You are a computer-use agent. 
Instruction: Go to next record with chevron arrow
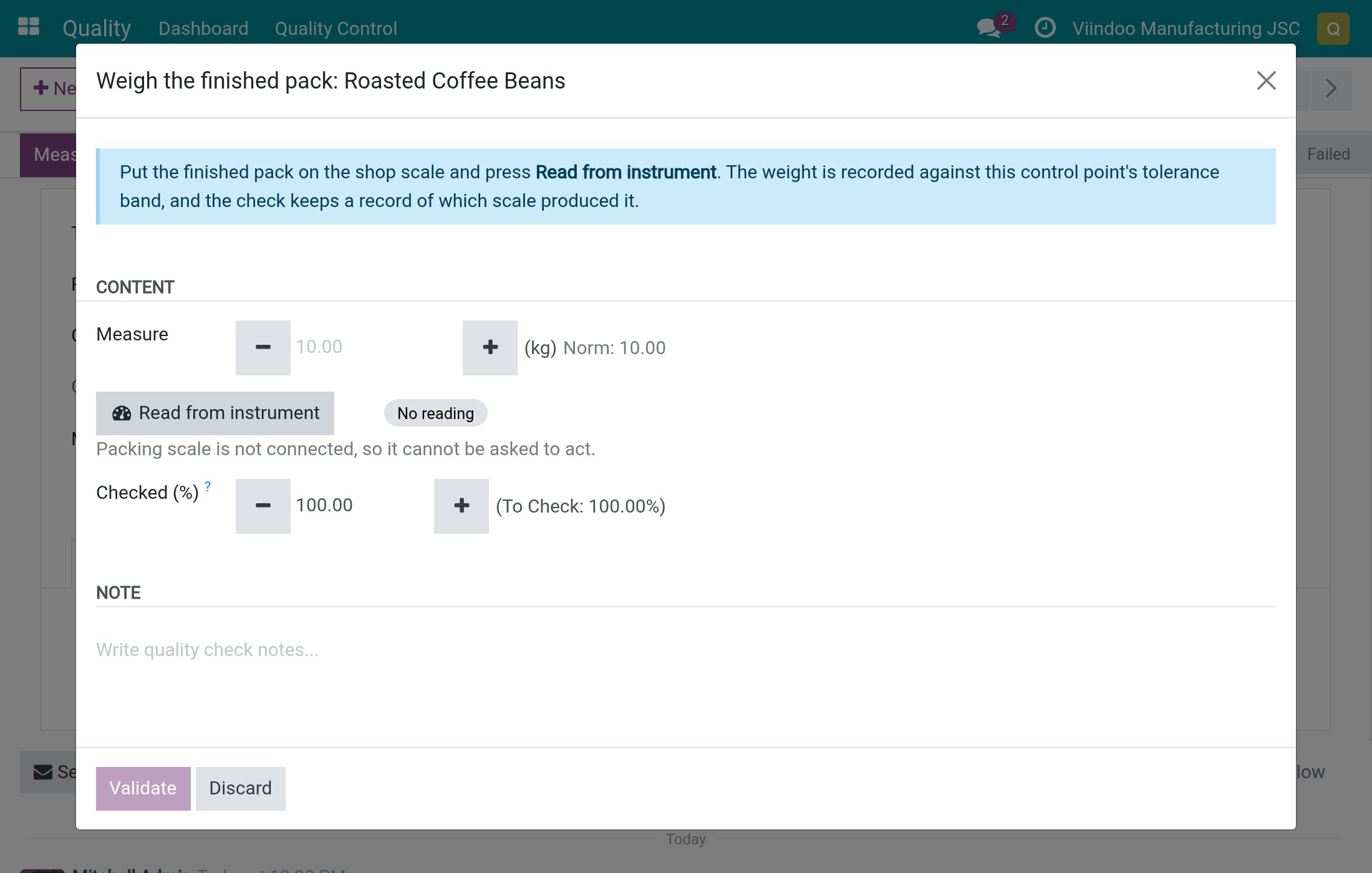1331,89
